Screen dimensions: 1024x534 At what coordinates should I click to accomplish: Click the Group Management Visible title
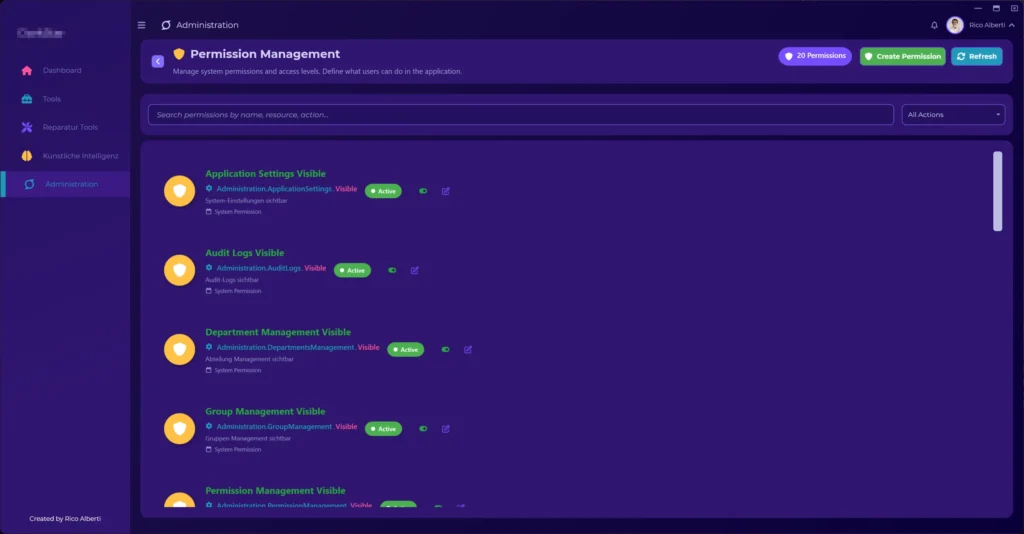[x=265, y=411]
